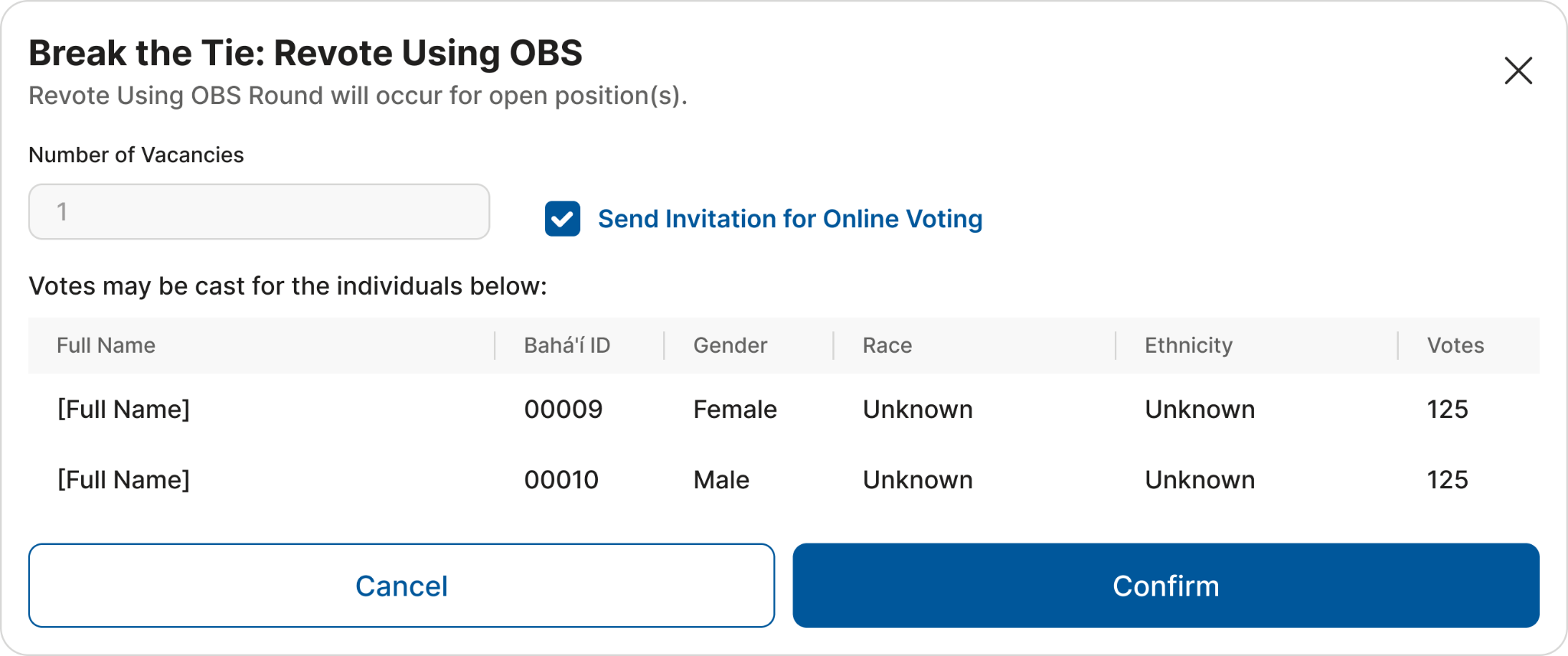Click the Female gender cell

click(734, 410)
